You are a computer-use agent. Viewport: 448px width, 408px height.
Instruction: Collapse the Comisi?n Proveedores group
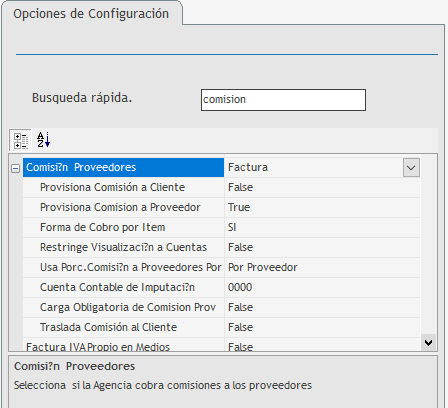[x=16, y=168]
